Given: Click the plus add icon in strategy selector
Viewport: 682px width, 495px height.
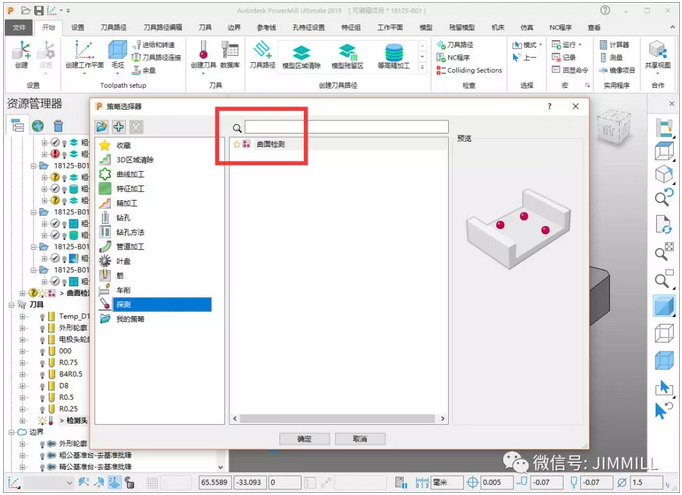Looking at the screenshot, I should pyautogui.click(x=119, y=127).
